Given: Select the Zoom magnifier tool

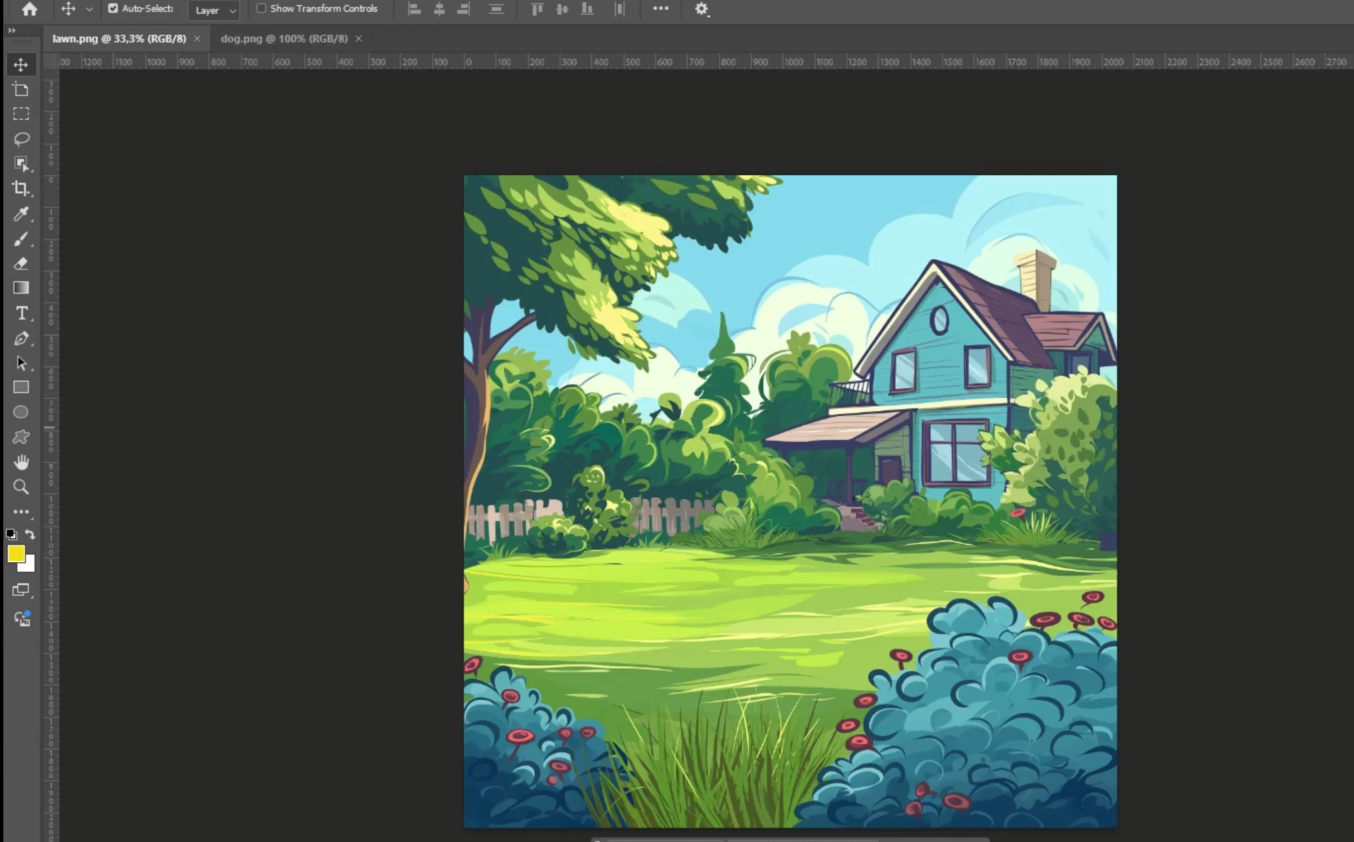Looking at the screenshot, I should tap(21, 487).
